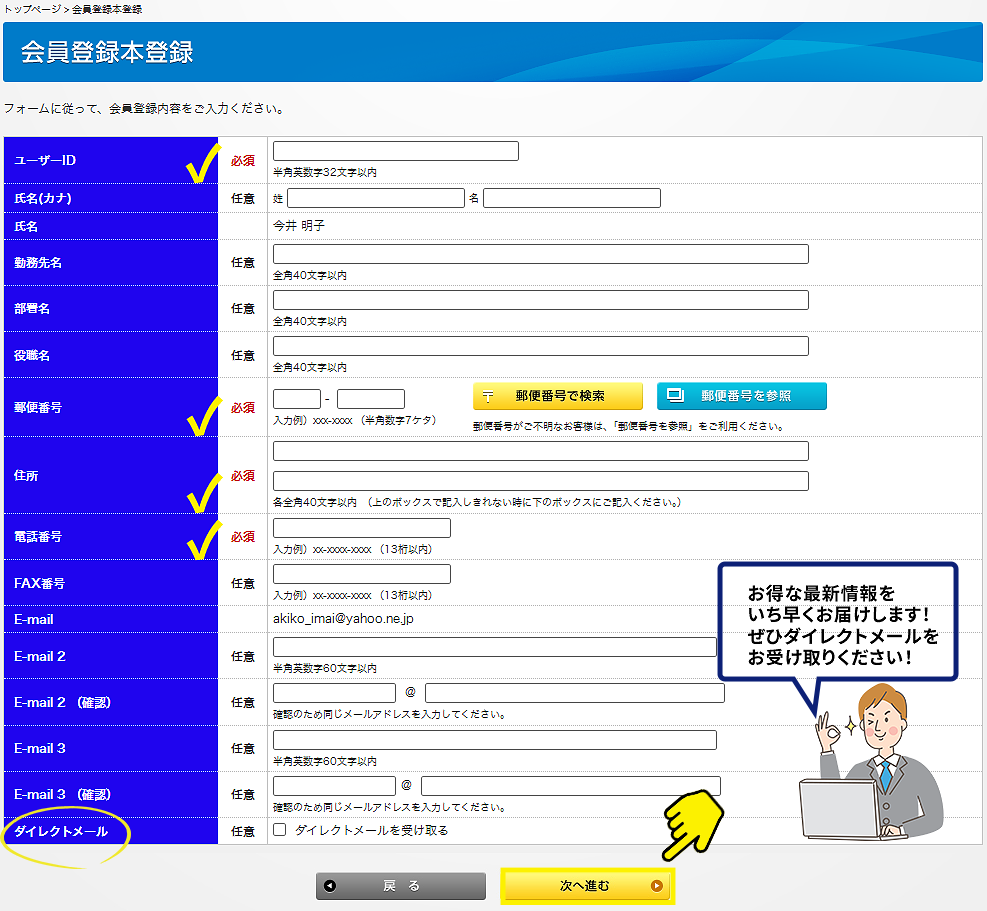This screenshot has width=987, height=911.
Task: Click the E-mail 2 (確認) domain field after @
Action: tap(574, 693)
